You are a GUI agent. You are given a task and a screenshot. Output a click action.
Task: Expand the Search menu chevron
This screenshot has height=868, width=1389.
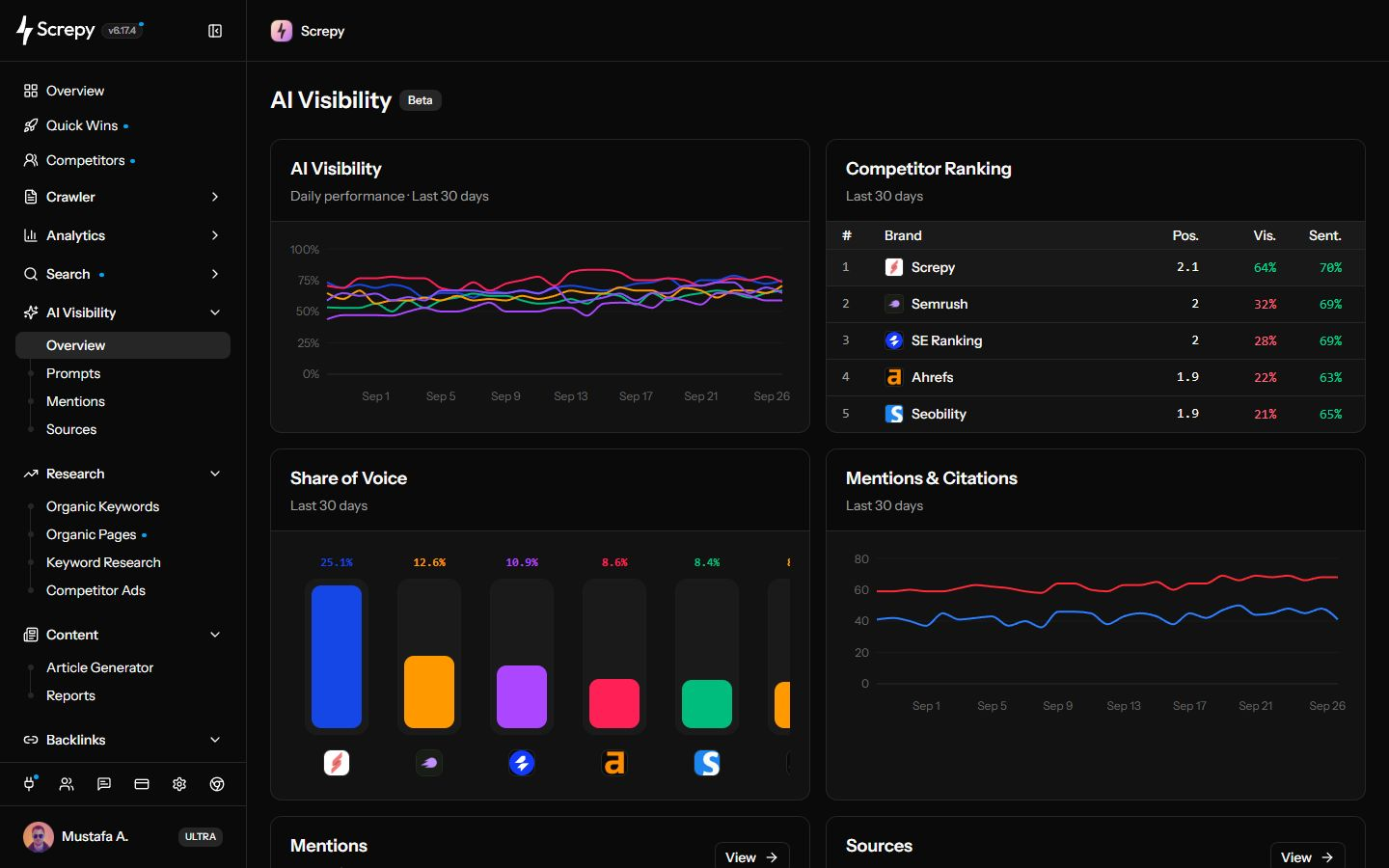tap(215, 274)
